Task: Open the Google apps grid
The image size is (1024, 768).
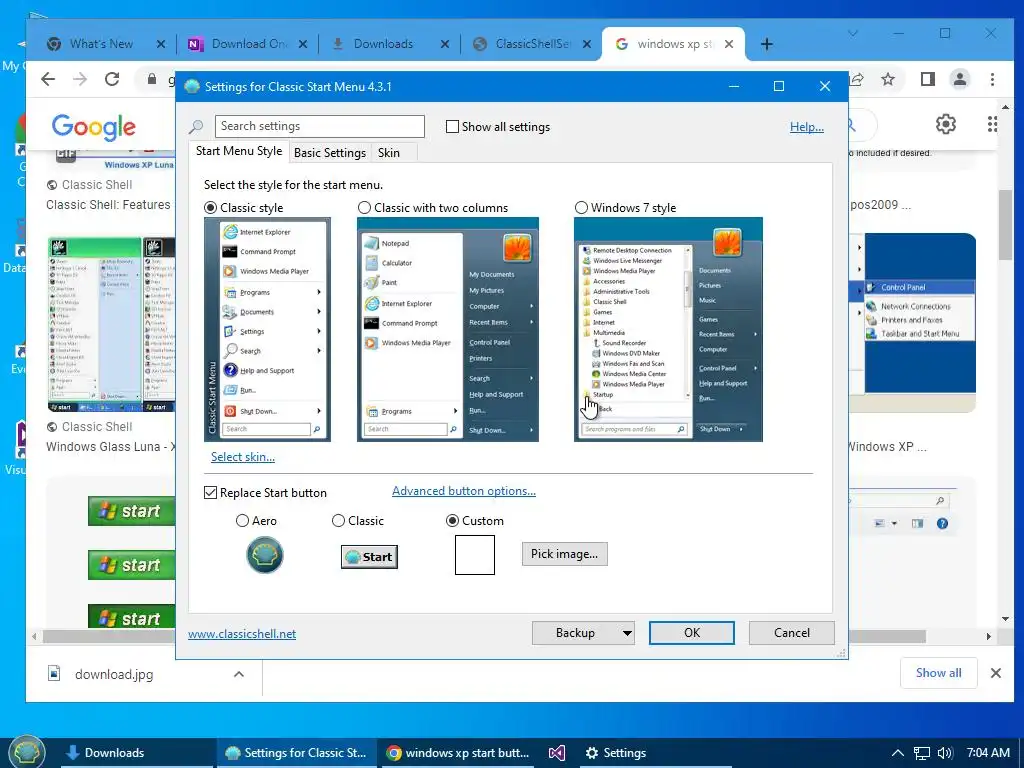Action: pos(992,123)
